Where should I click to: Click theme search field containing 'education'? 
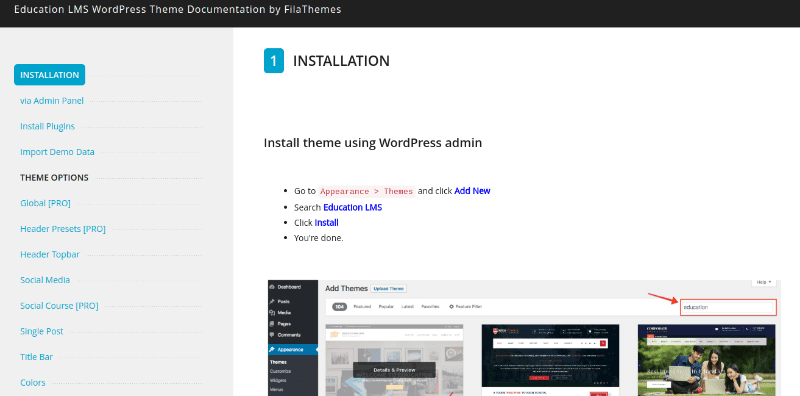coord(729,307)
